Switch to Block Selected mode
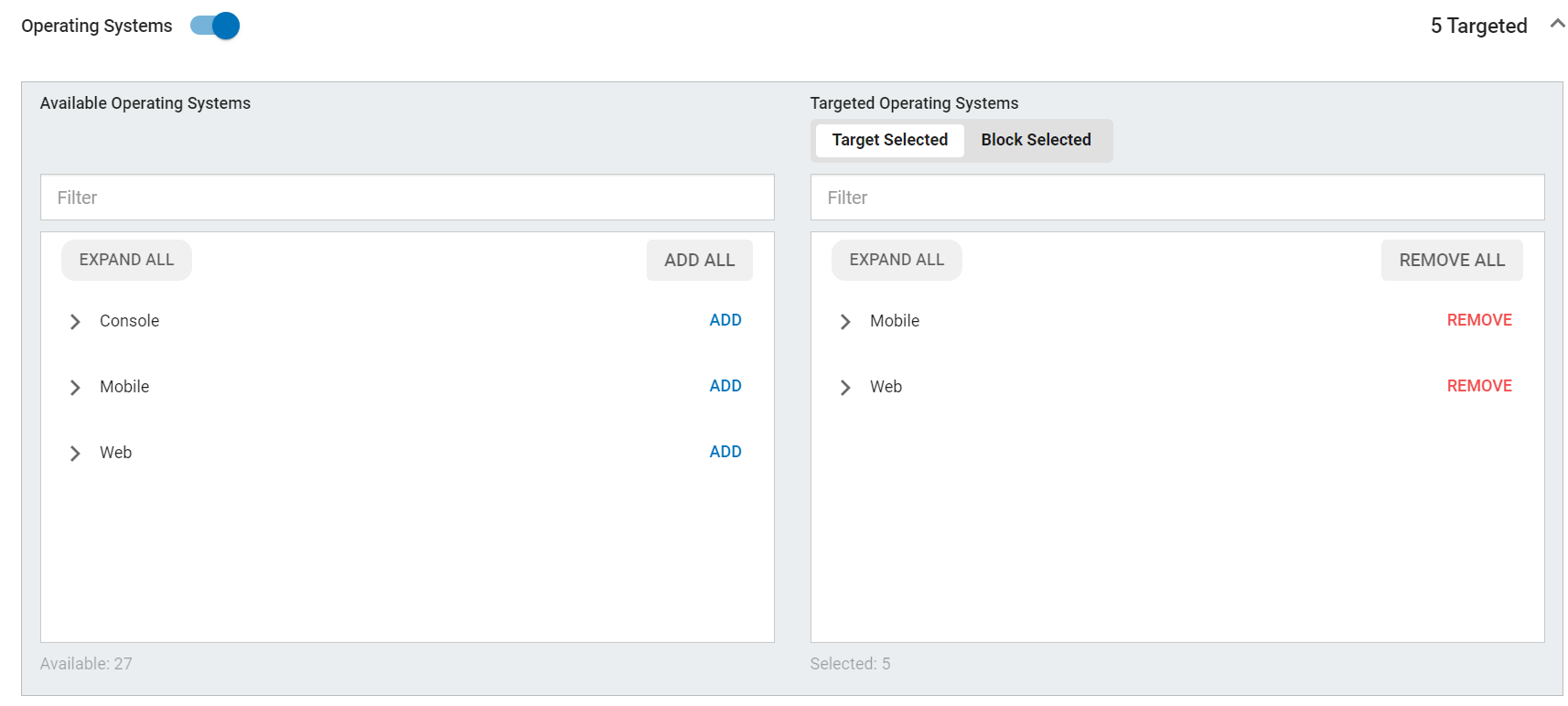The width and height of the screenshot is (1568, 706). [1036, 140]
